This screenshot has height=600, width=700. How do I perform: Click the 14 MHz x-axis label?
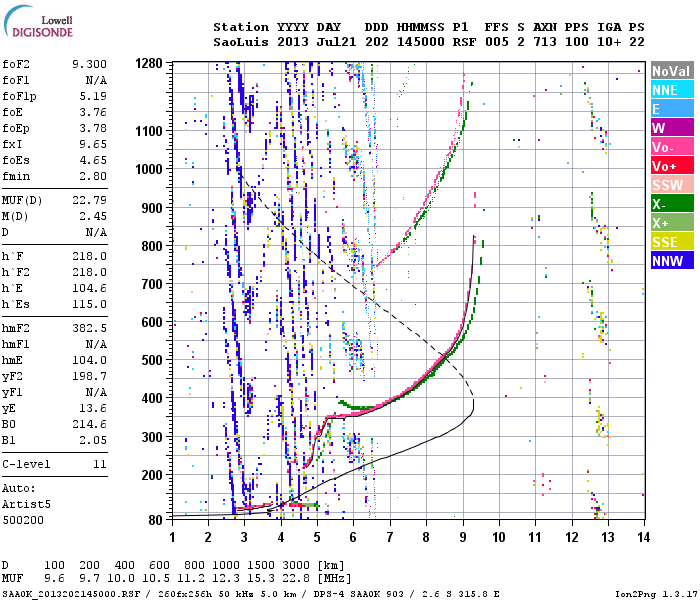643,537
